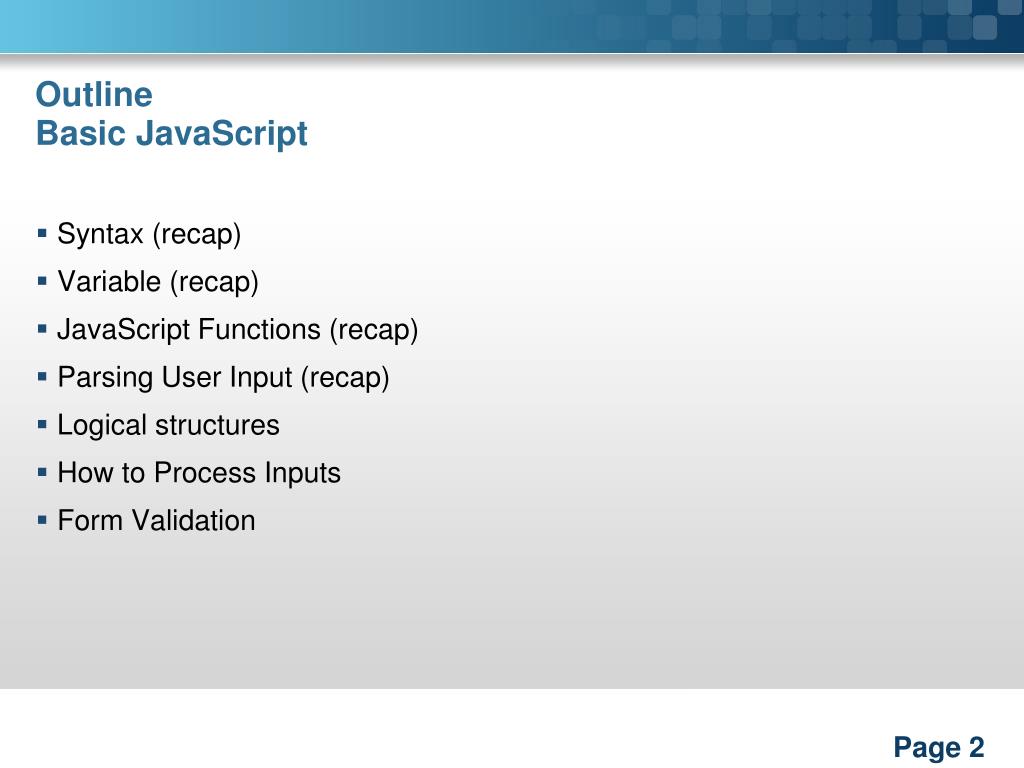Click the Page 2 label

(938, 747)
